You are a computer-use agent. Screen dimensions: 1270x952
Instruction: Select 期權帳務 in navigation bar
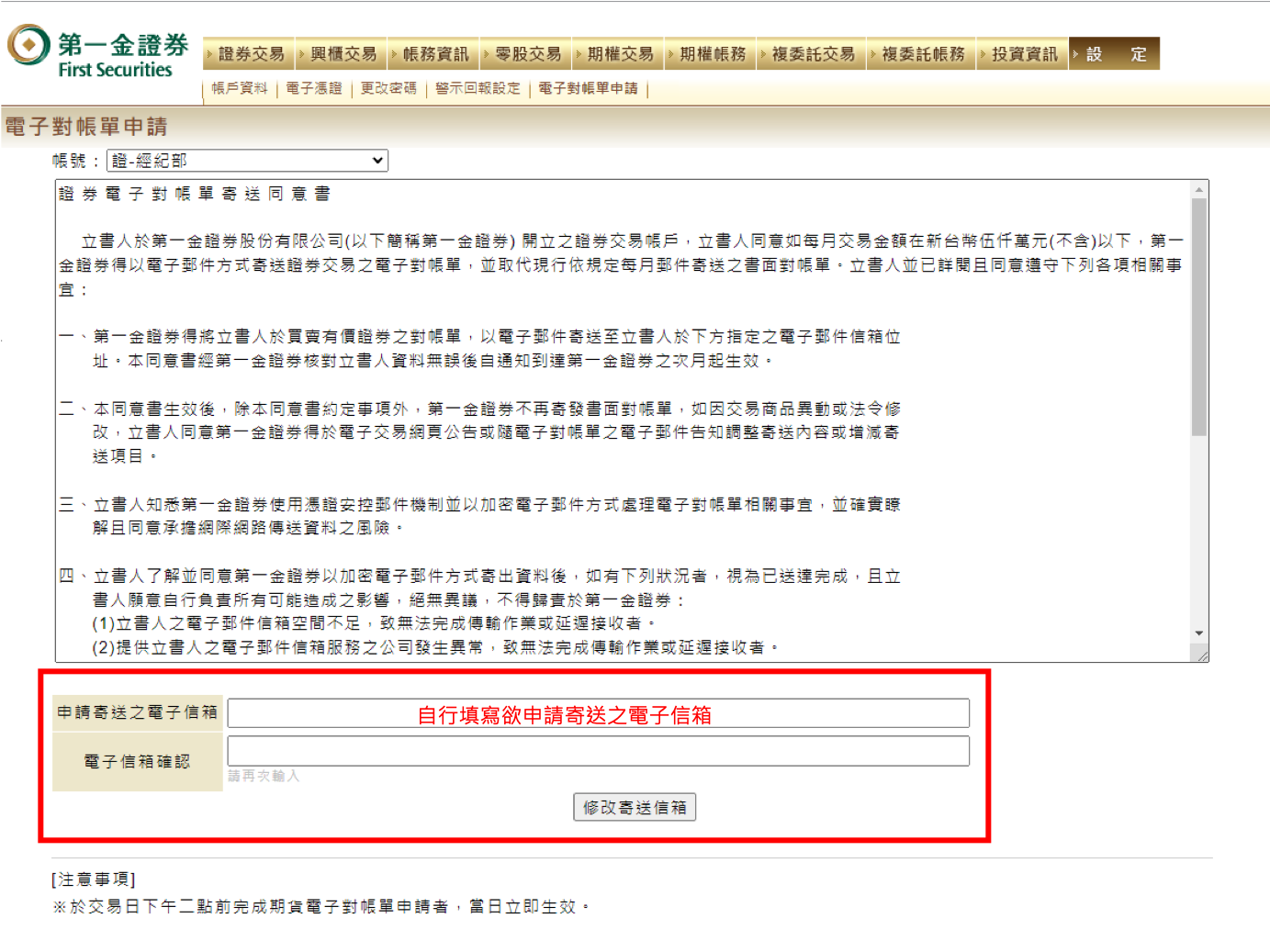coord(712,54)
